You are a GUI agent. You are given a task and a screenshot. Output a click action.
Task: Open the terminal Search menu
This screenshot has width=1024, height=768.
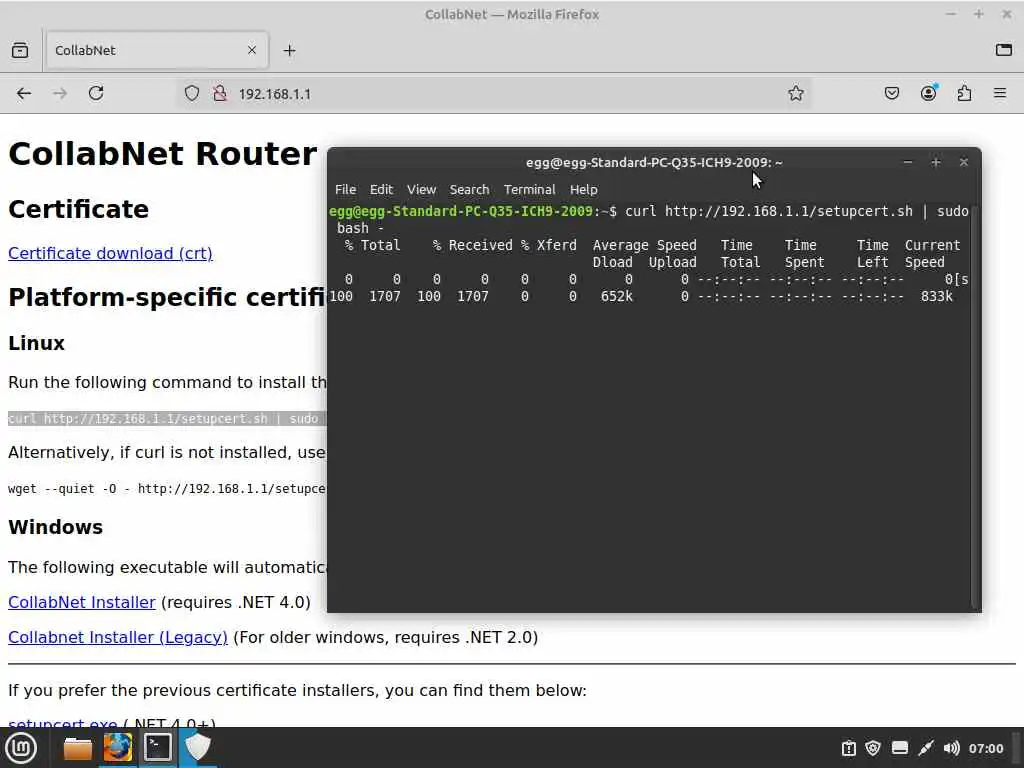[x=469, y=189]
